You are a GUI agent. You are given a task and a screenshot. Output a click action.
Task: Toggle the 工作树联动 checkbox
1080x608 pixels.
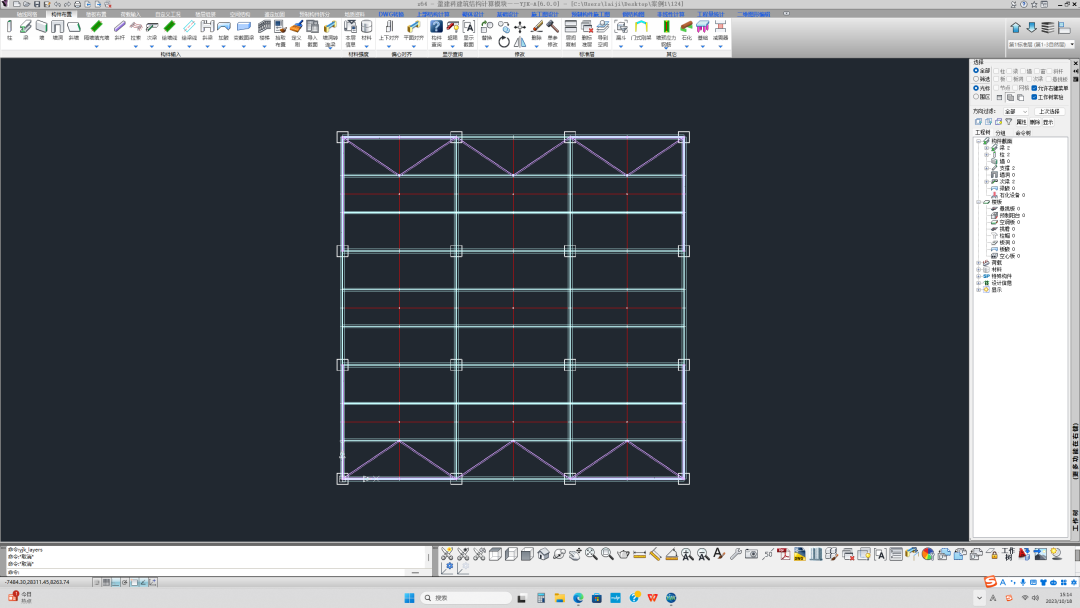point(1034,97)
